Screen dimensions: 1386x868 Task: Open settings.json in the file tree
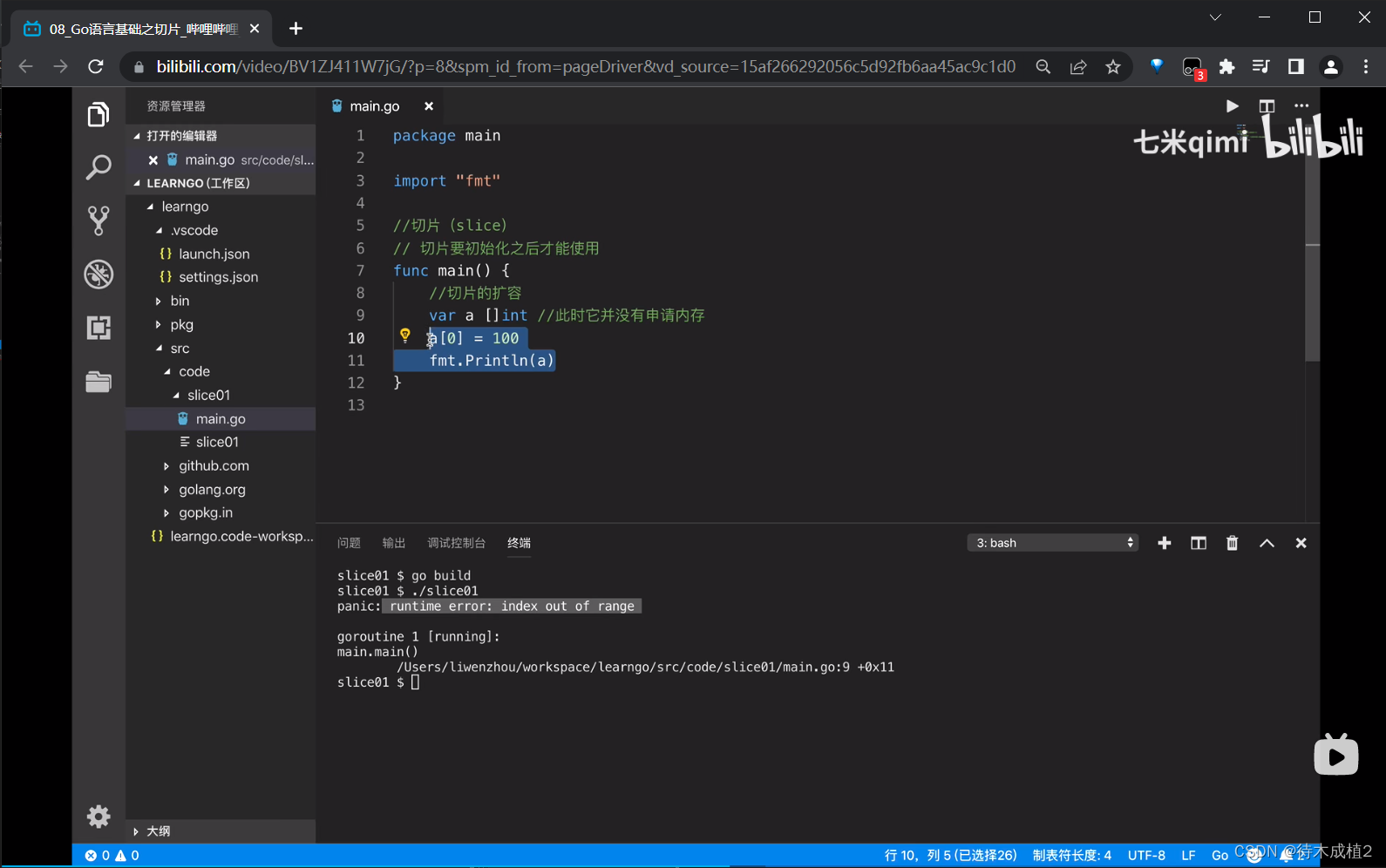[x=219, y=277]
